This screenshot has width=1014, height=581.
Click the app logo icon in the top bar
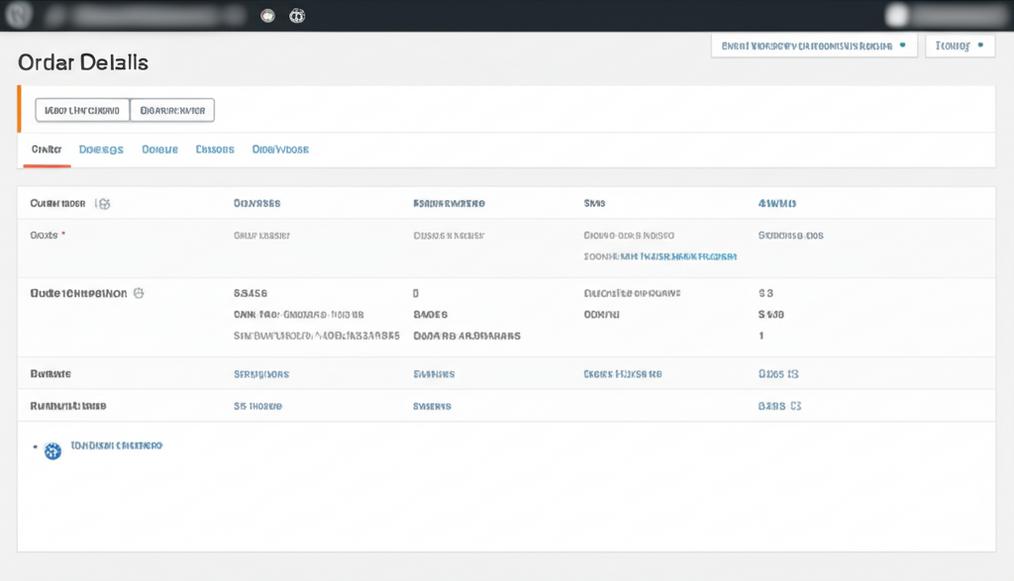[18, 14]
